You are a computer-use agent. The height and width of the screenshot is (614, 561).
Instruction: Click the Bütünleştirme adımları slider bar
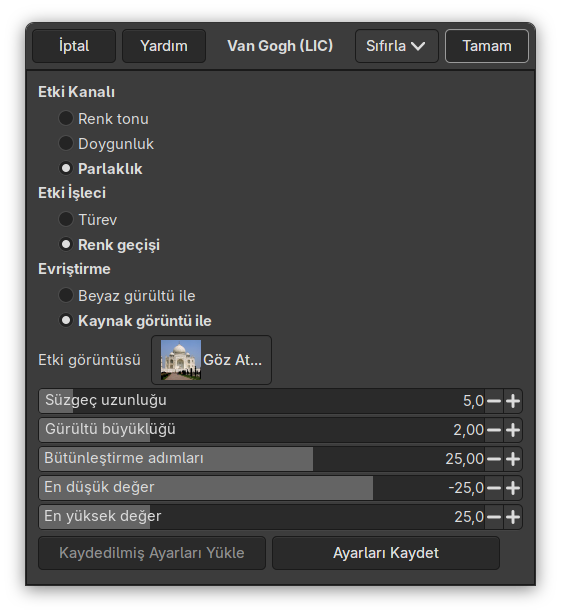pyautogui.click(x=262, y=459)
